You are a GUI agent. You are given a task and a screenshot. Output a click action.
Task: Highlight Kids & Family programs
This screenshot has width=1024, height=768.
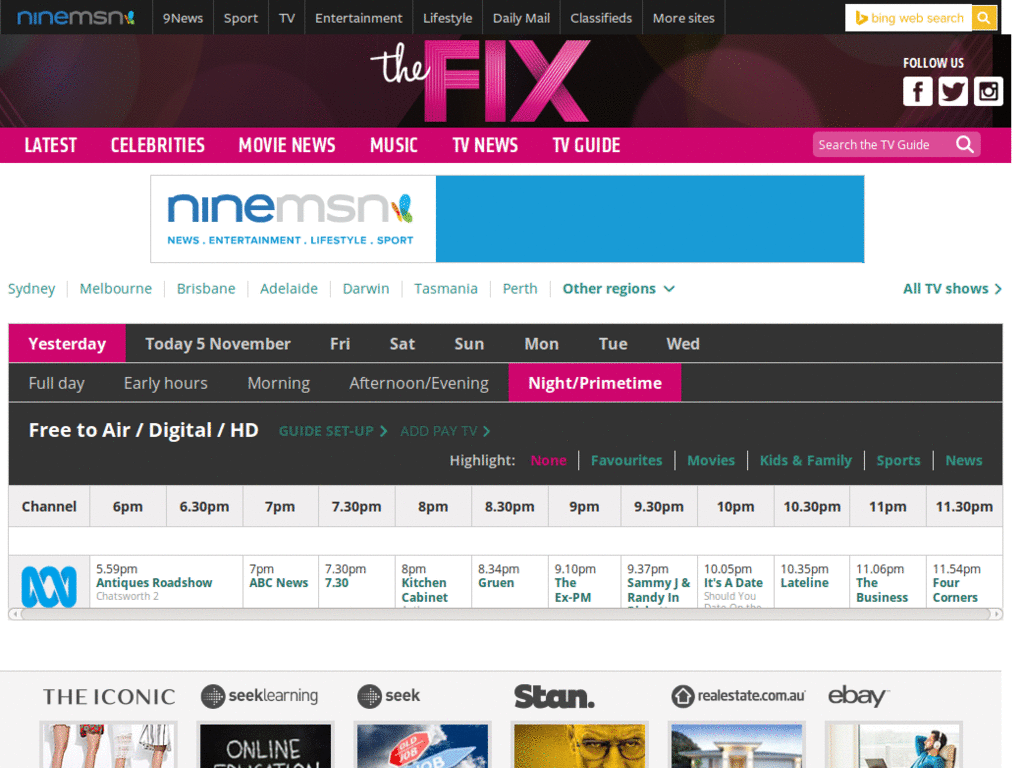tap(806, 460)
